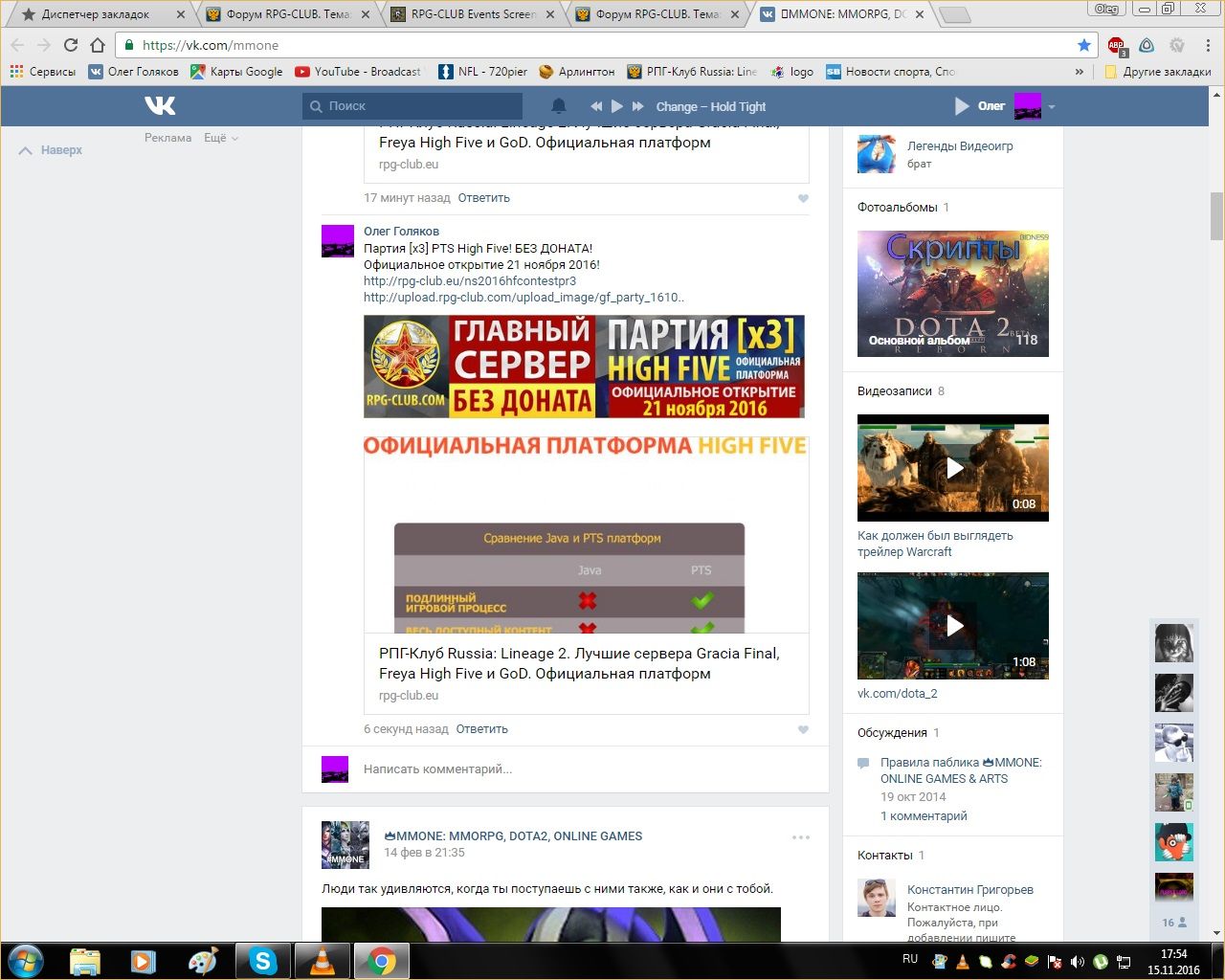Like the comment posted 17 минут назад
Screen dimensions: 1225x980
[803, 198]
